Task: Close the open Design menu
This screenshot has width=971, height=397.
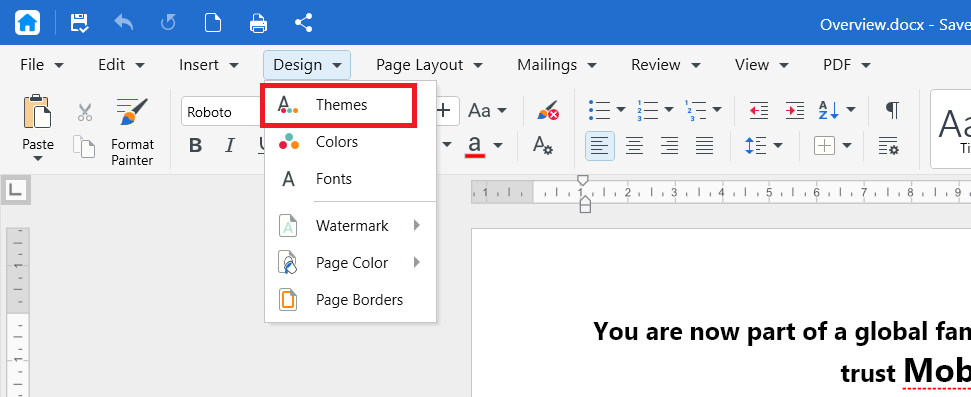Action: tap(307, 65)
